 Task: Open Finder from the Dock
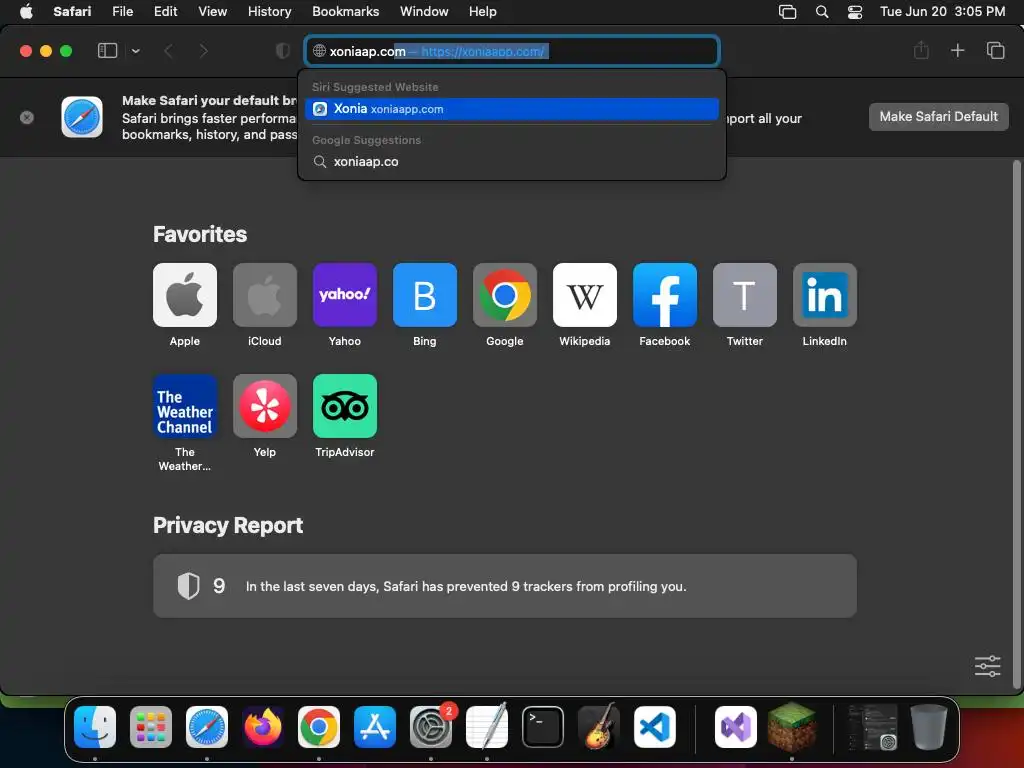pos(95,727)
